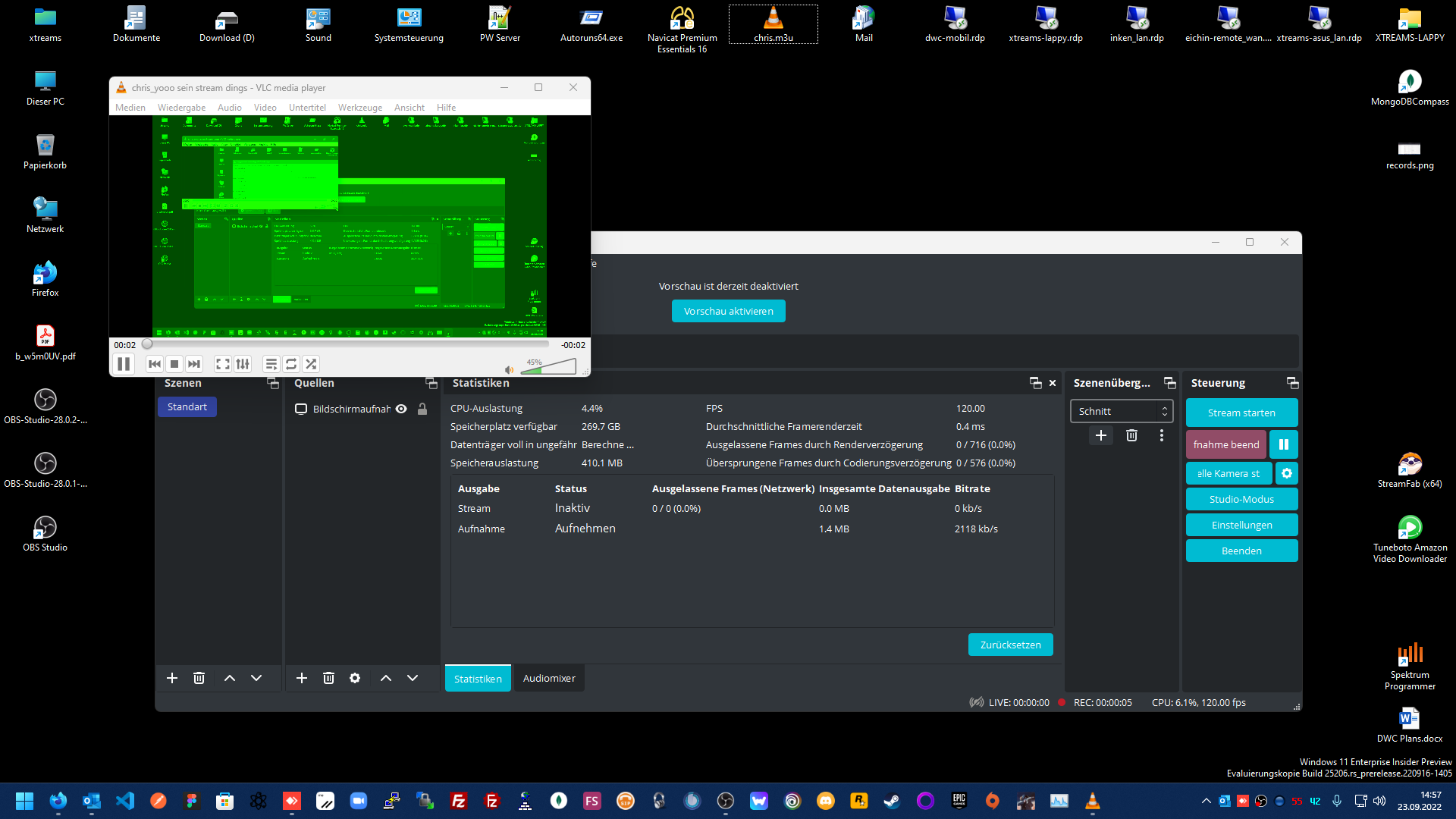
Task: Delete the selected scene with trash icon
Action: click(199, 678)
